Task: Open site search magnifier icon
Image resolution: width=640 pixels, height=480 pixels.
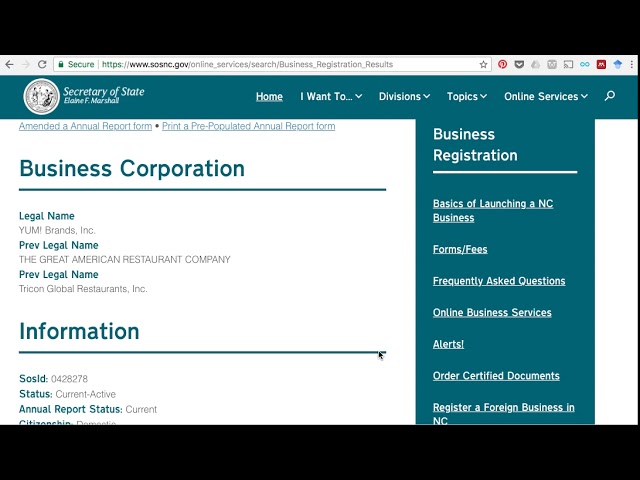Action: click(610, 96)
